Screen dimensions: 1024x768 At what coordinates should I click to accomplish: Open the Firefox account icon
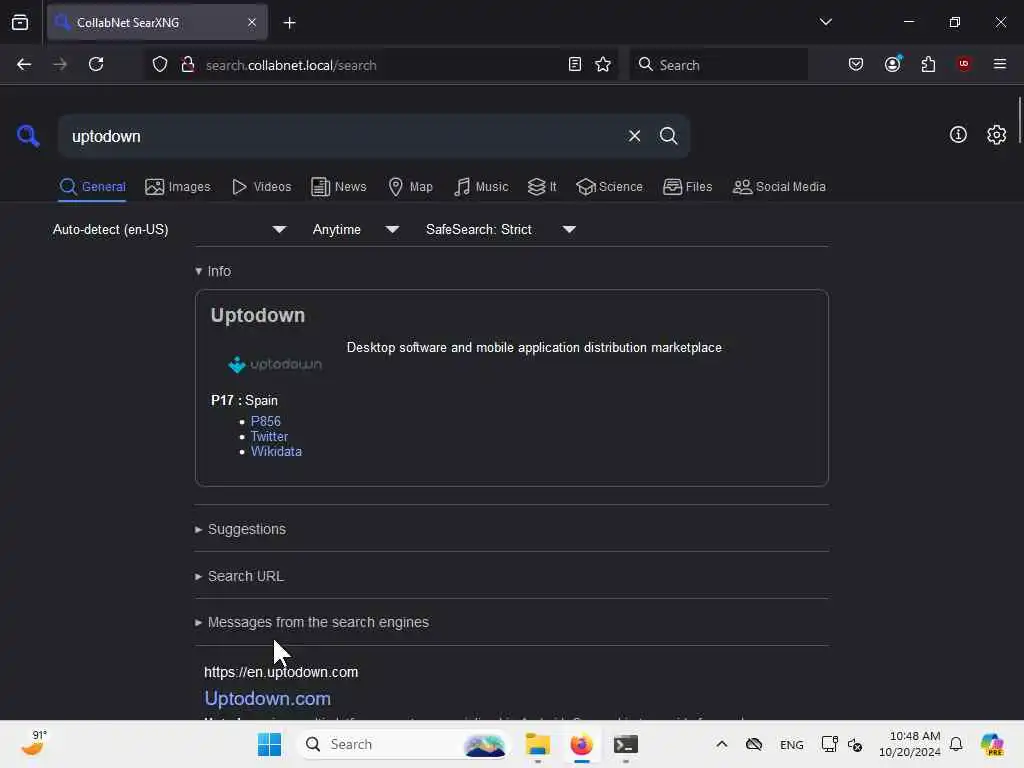(893, 64)
